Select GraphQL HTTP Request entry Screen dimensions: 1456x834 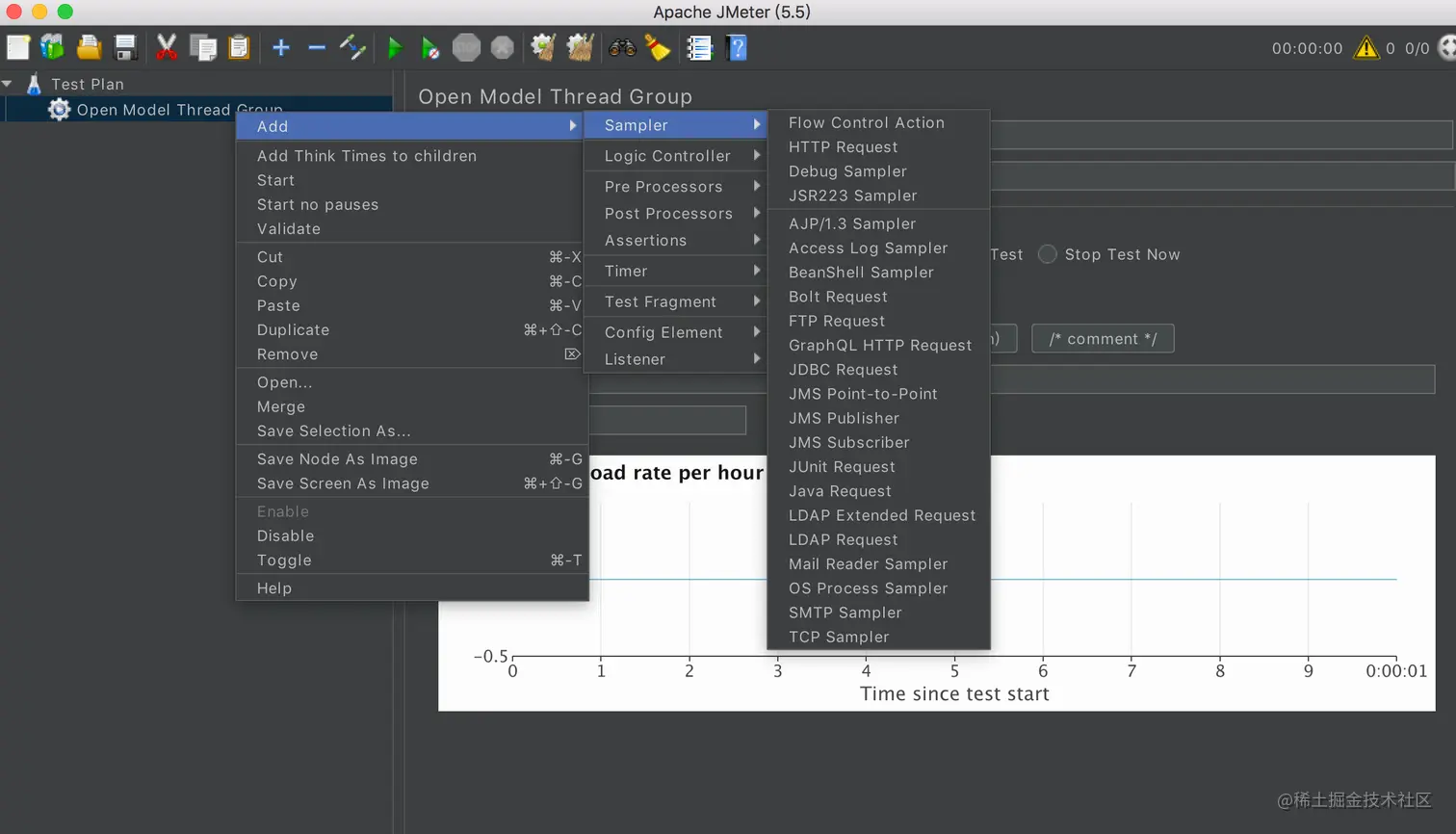tap(878, 346)
